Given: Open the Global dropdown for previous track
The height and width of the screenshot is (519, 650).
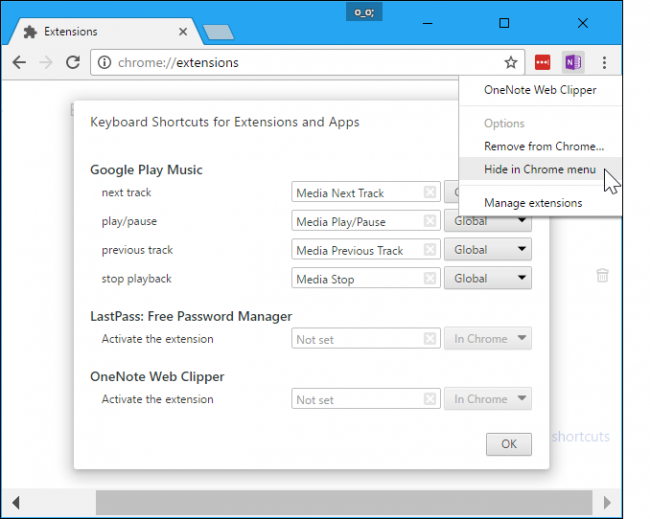Looking at the screenshot, I should click(488, 250).
